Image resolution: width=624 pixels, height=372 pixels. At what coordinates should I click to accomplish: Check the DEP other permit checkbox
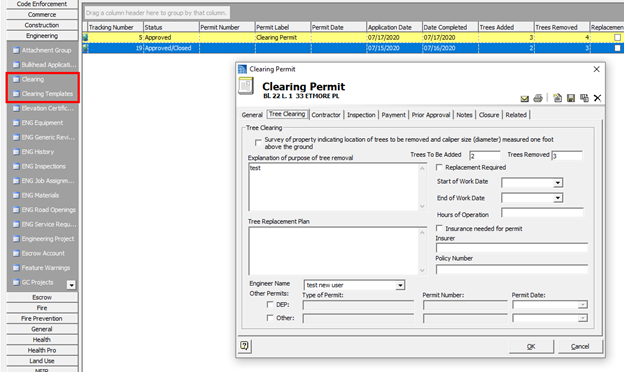click(x=270, y=304)
